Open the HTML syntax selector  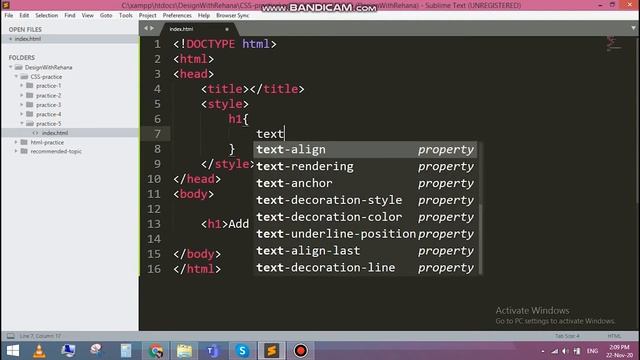point(614,336)
